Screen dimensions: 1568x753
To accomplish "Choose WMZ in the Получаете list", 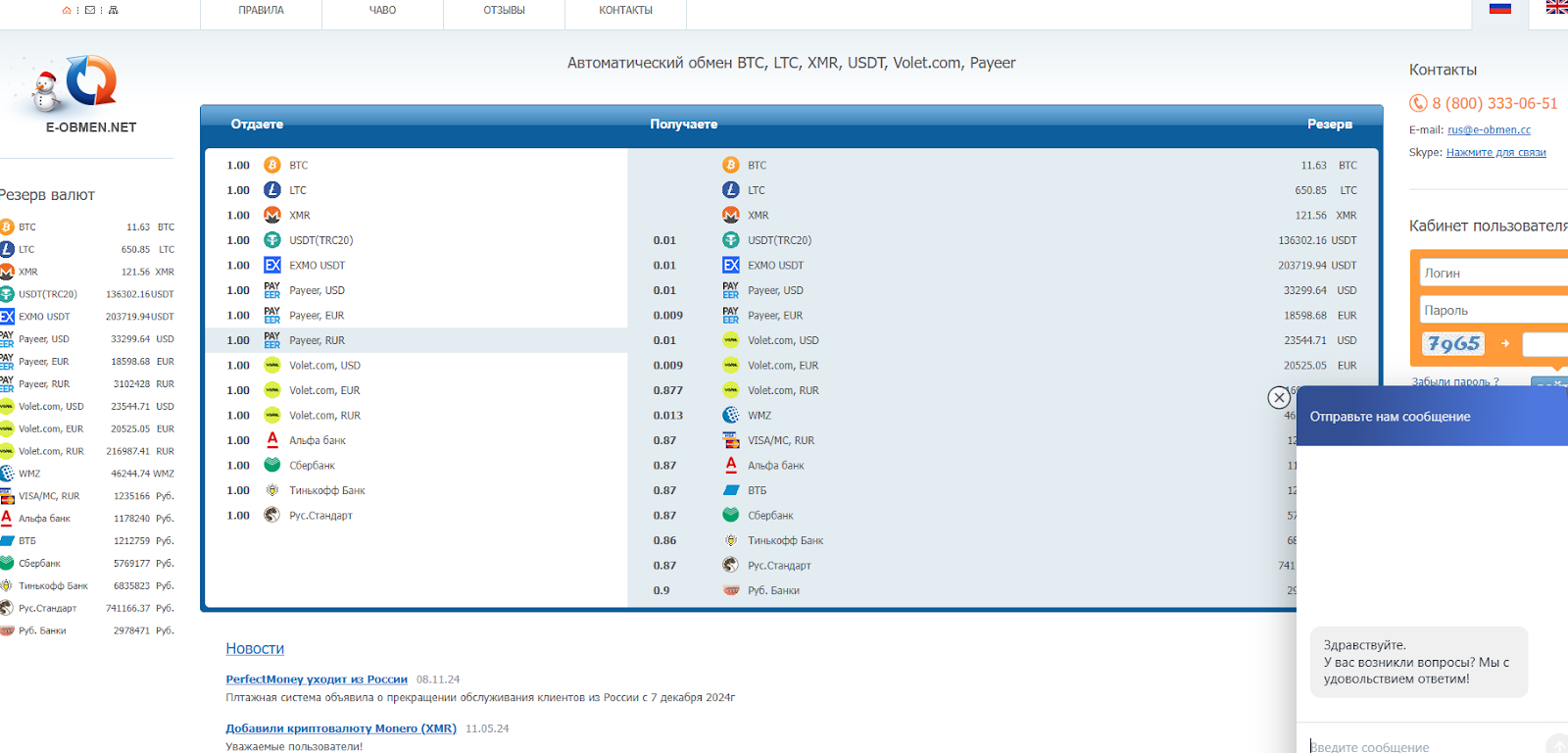I will click(x=759, y=416).
